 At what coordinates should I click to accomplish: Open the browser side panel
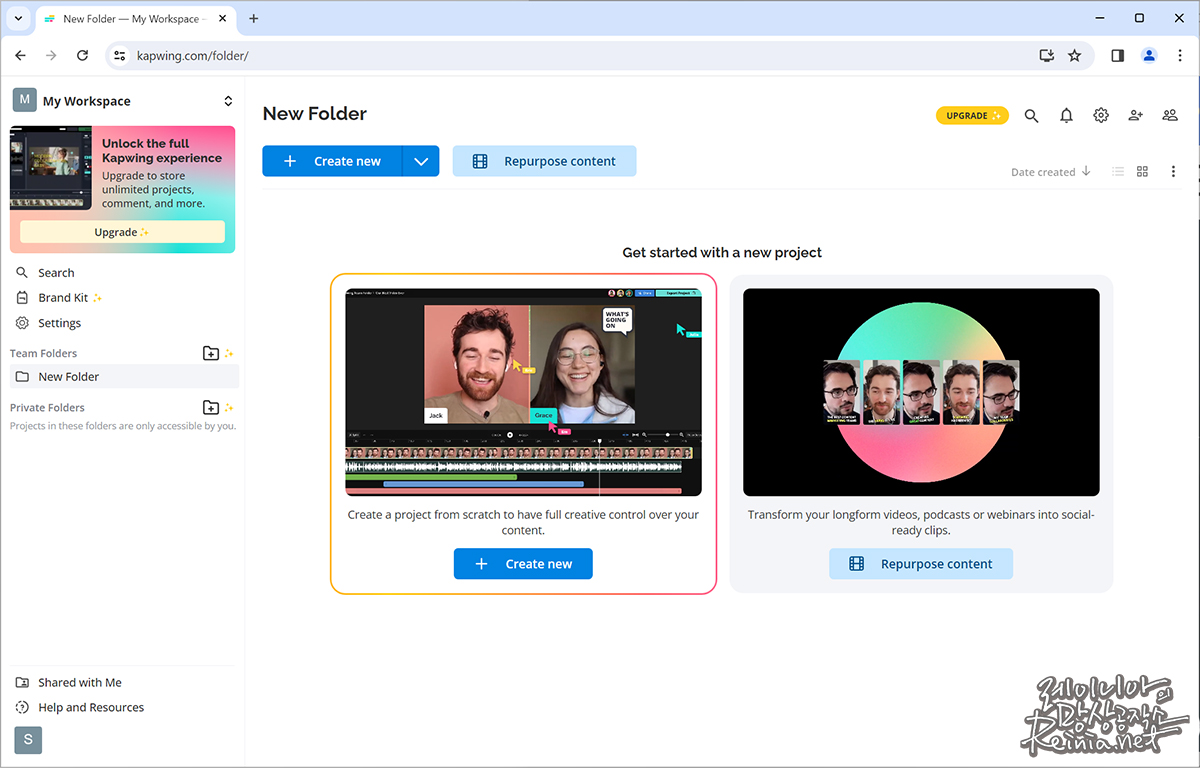coord(1117,56)
